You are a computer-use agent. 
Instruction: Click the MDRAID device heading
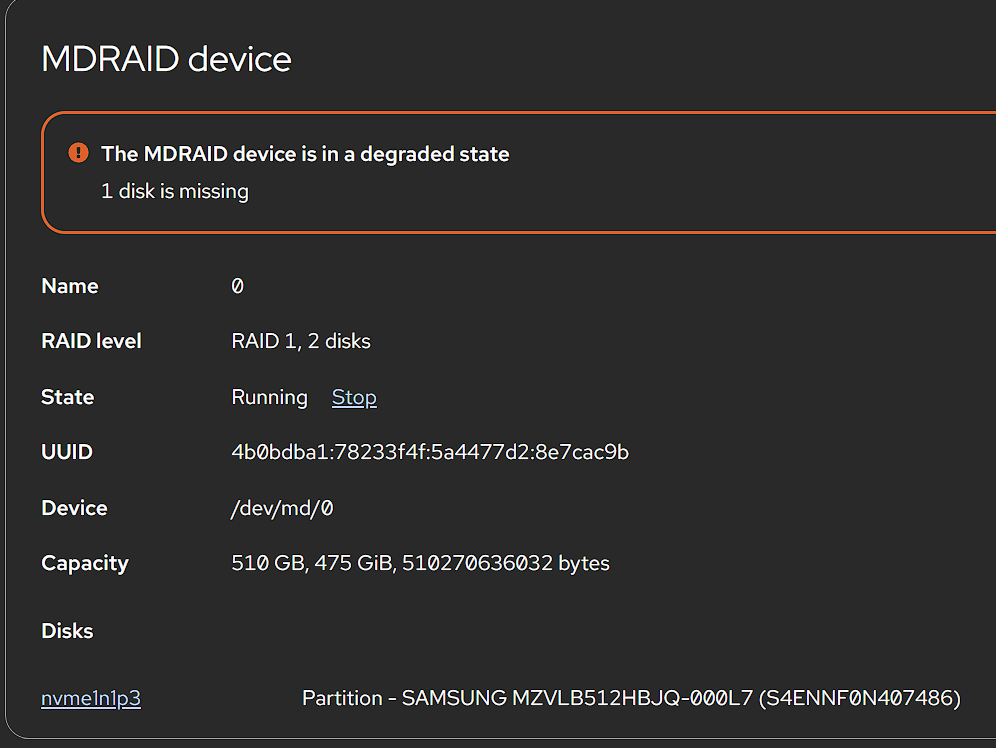click(166, 59)
